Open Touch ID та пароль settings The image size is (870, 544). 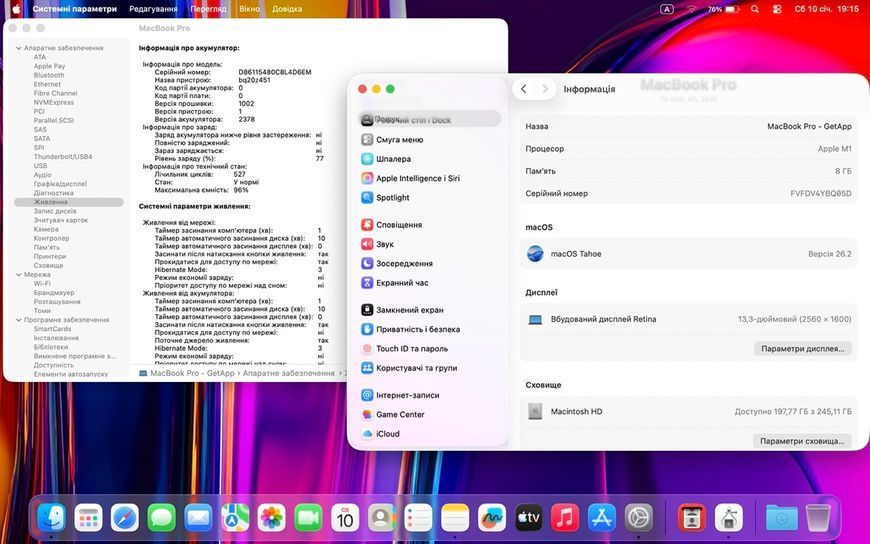431,349
